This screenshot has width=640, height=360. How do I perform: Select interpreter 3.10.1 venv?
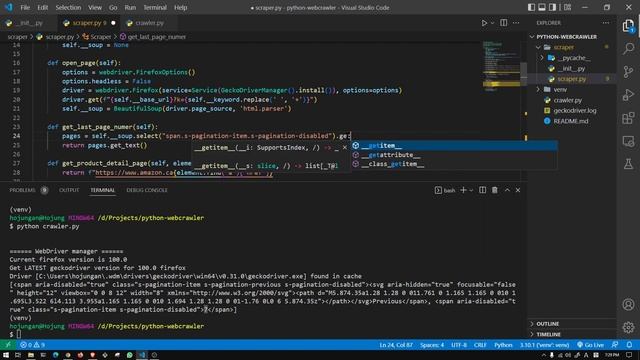click(x=544, y=345)
